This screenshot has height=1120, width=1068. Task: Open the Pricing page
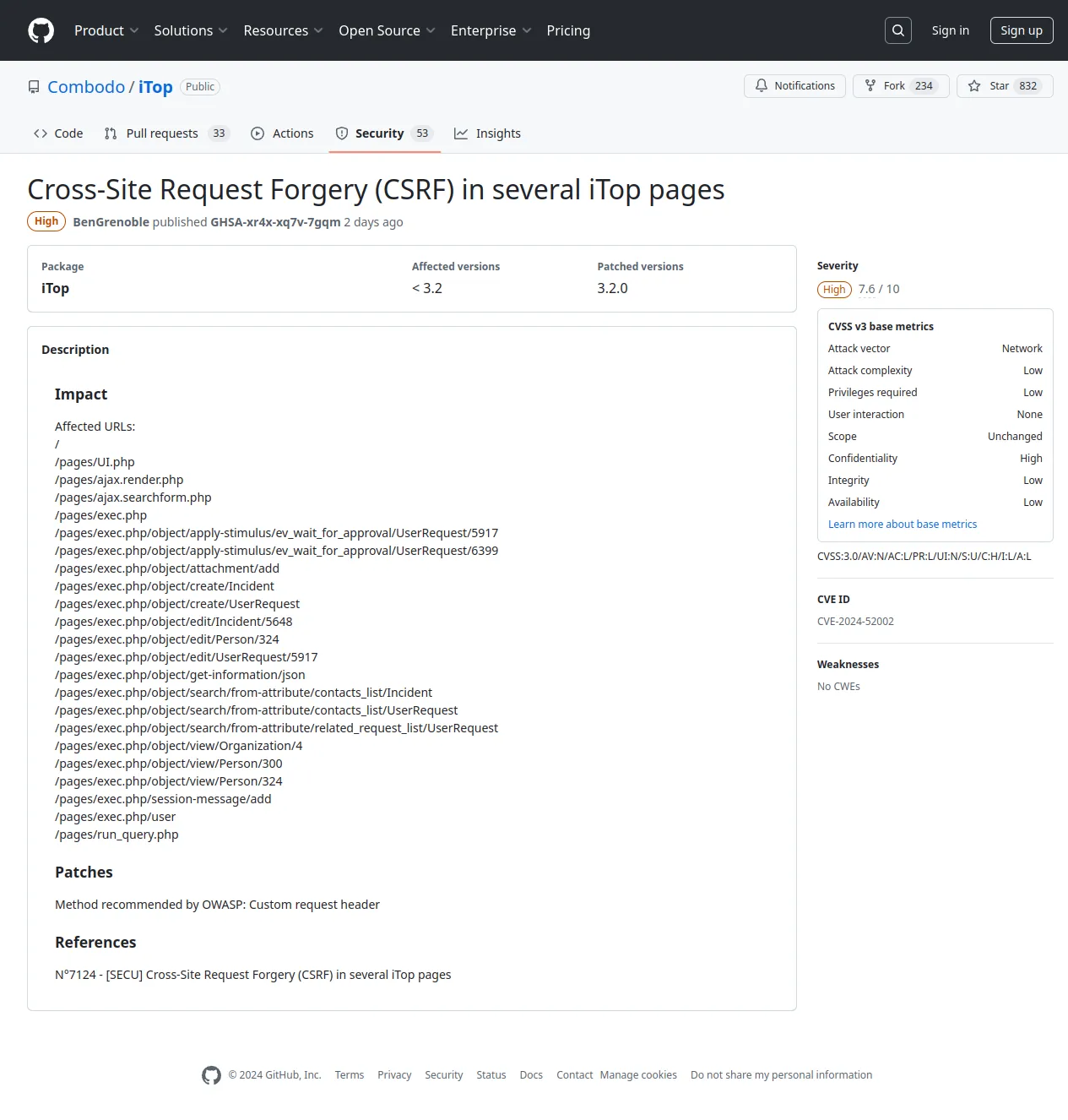tap(568, 30)
